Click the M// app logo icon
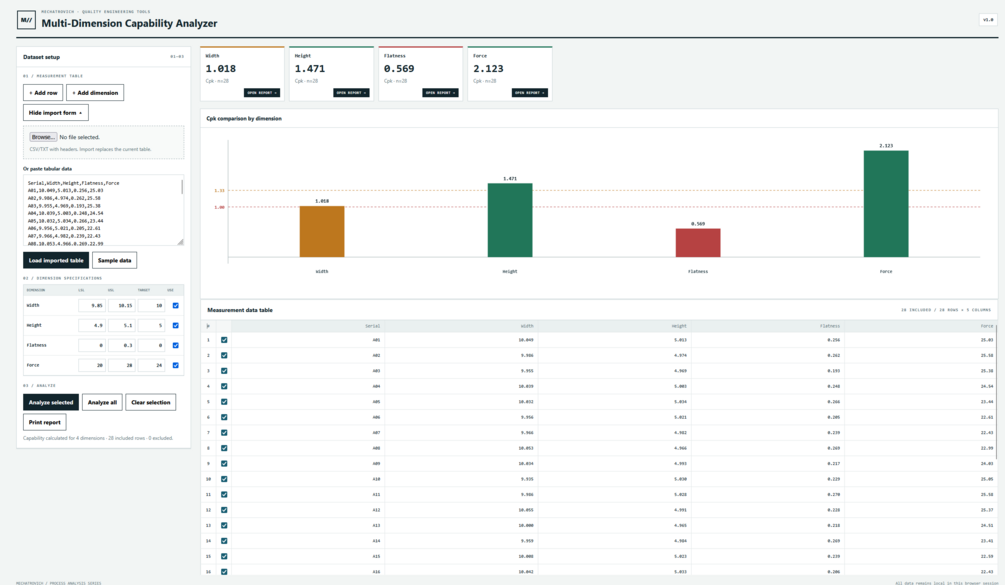Viewport: 1005px width, 585px height. pos(26,20)
